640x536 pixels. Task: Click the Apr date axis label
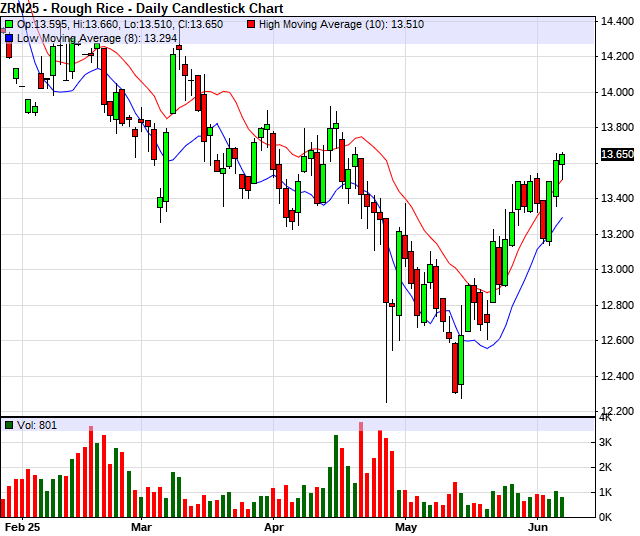272,525
